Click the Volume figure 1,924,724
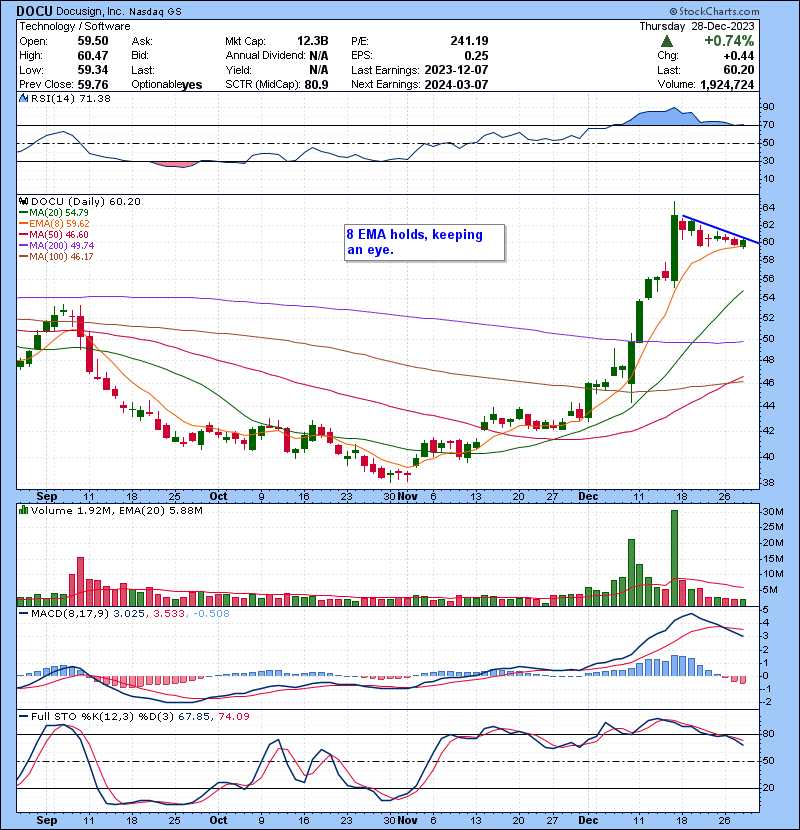800x830 pixels. tap(727, 85)
